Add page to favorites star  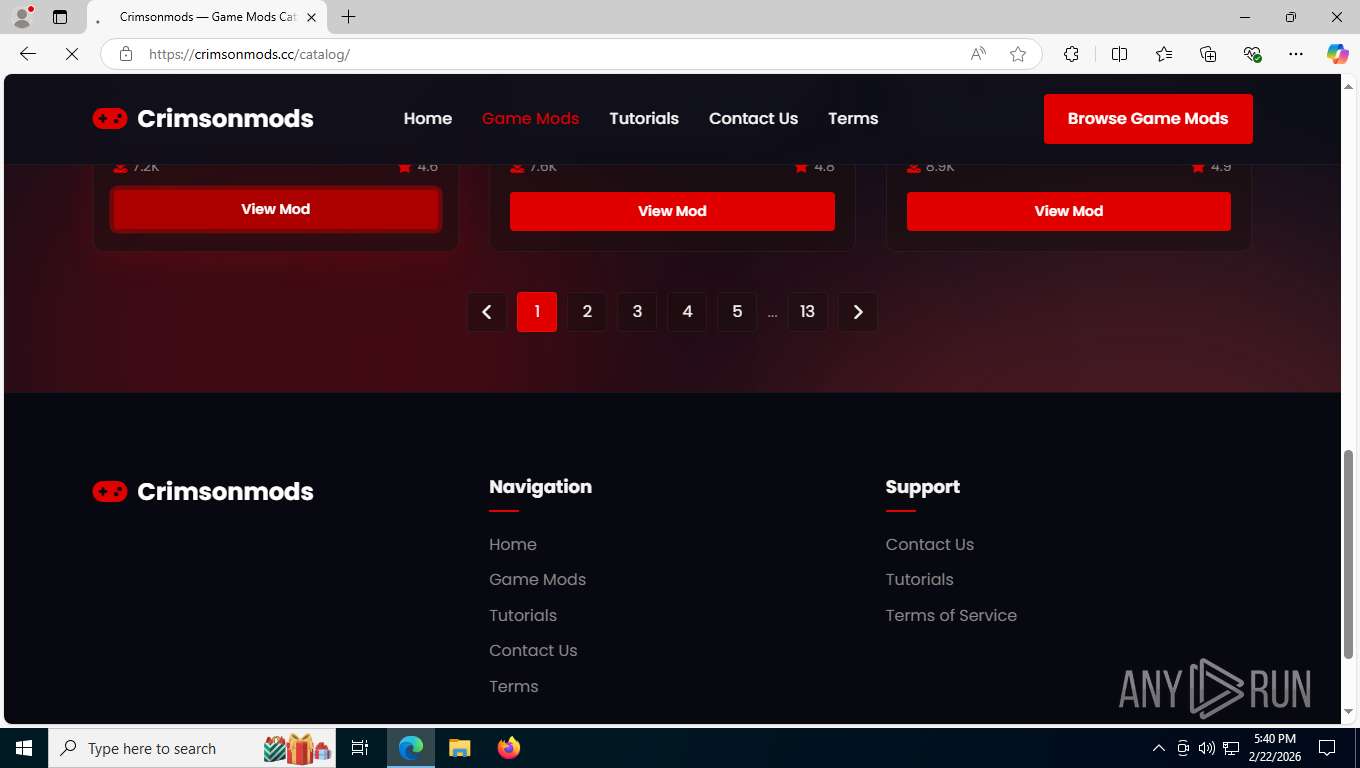pyautogui.click(x=1018, y=54)
